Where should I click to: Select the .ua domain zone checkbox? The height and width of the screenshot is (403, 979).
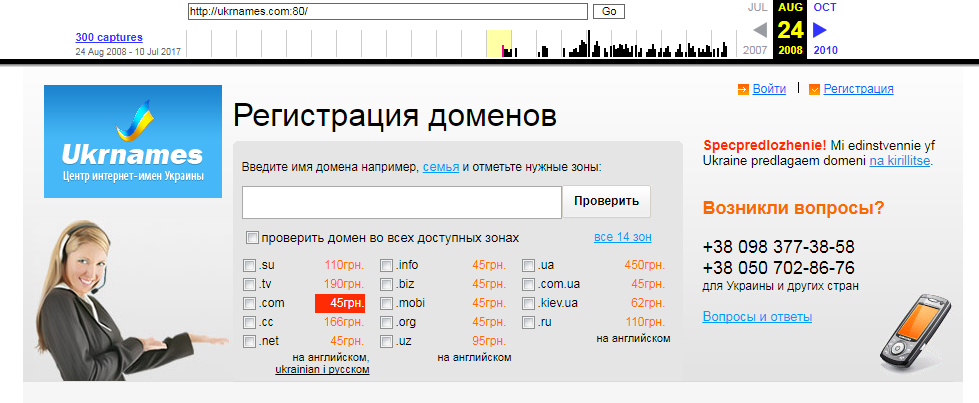pos(529,266)
